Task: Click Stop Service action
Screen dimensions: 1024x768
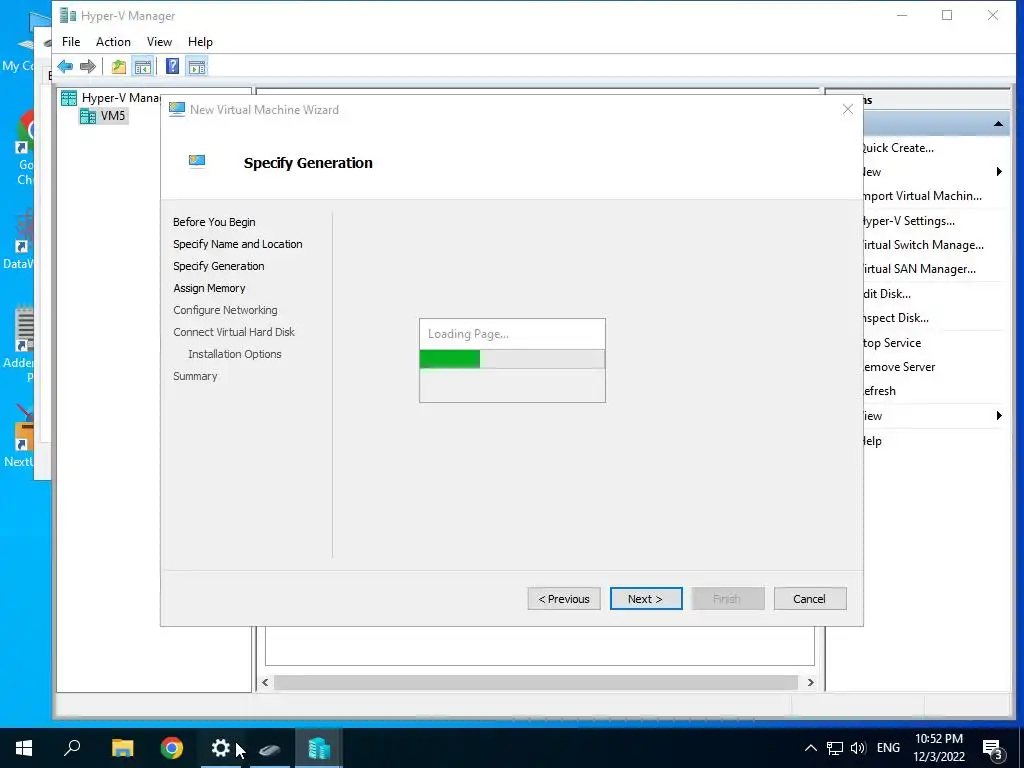Action: pyautogui.click(x=892, y=343)
